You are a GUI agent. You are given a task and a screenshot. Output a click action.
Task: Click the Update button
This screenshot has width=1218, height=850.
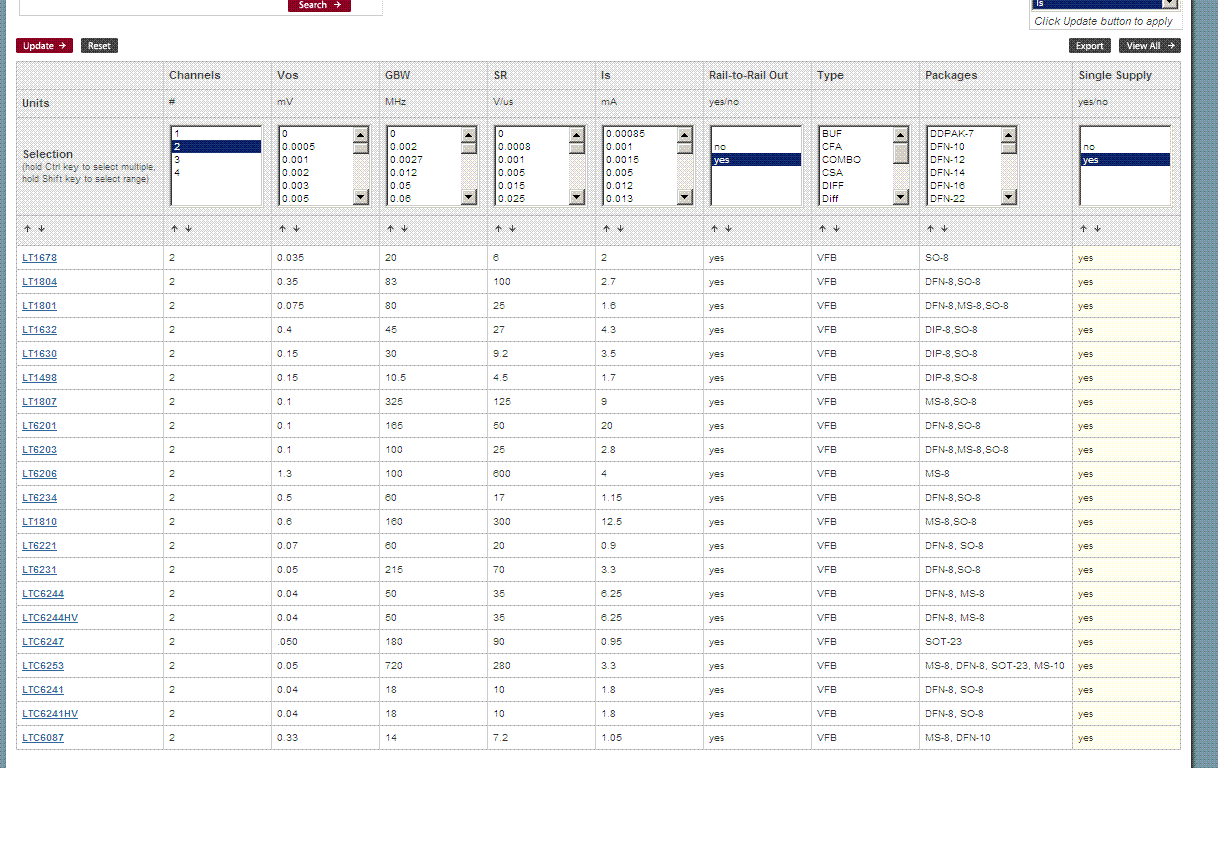coord(45,46)
